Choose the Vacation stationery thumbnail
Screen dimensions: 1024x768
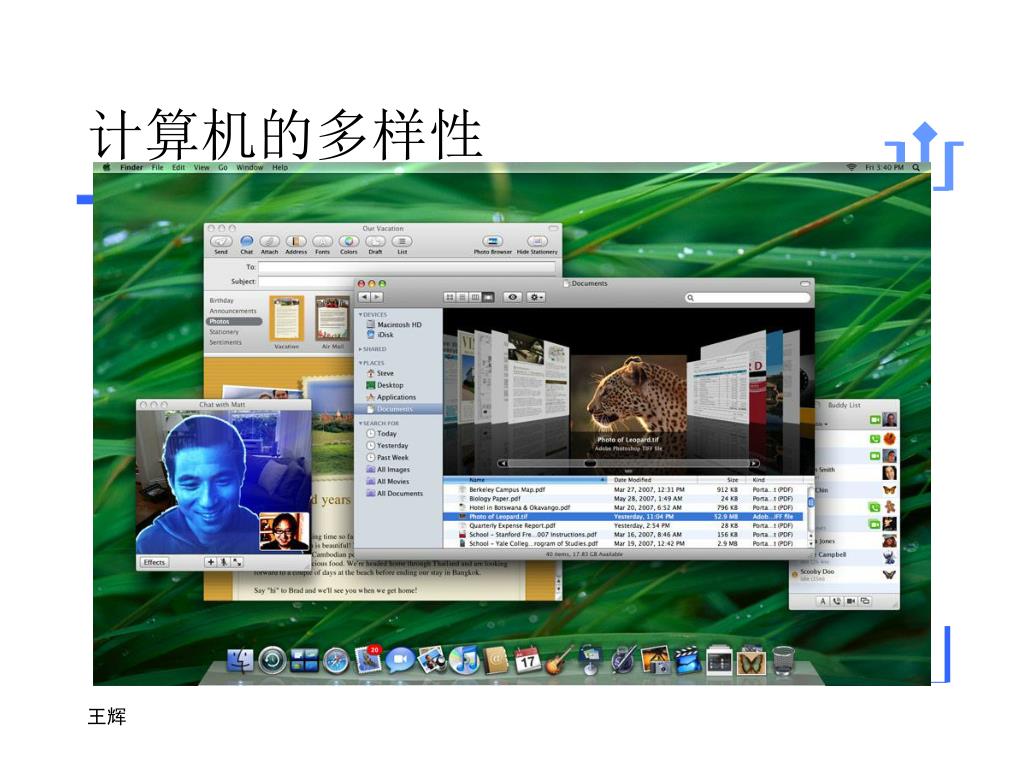[x=287, y=319]
